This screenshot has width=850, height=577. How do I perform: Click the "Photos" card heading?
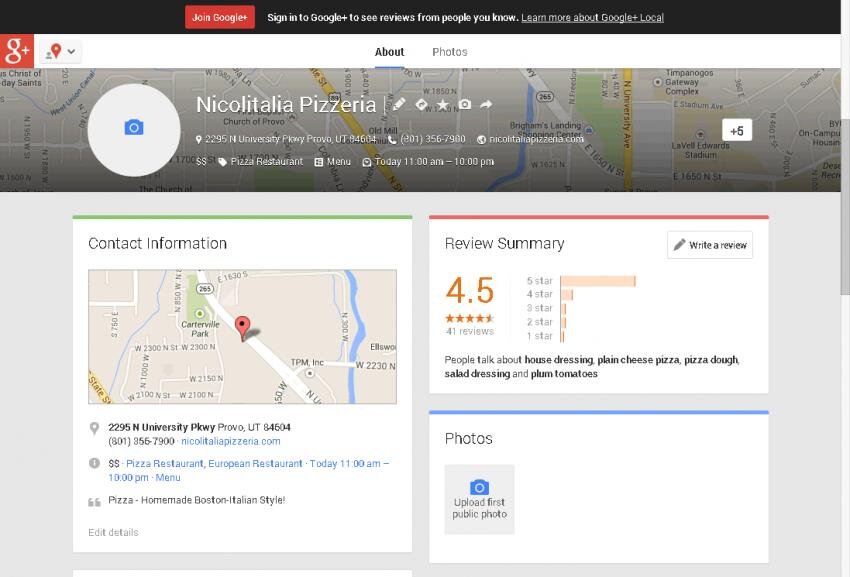tap(468, 439)
